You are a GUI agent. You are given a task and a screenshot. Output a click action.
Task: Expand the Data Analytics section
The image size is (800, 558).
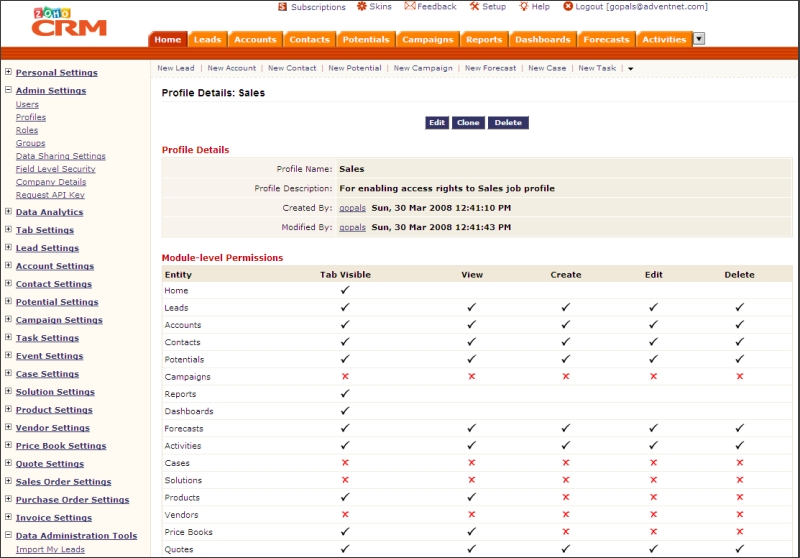click(x=8, y=212)
